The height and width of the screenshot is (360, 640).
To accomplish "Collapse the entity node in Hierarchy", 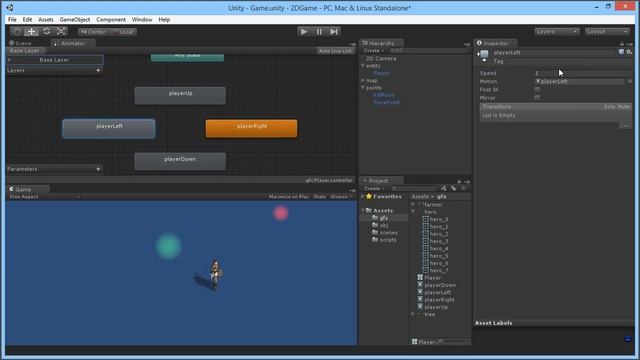I will (x=362, y=66).
